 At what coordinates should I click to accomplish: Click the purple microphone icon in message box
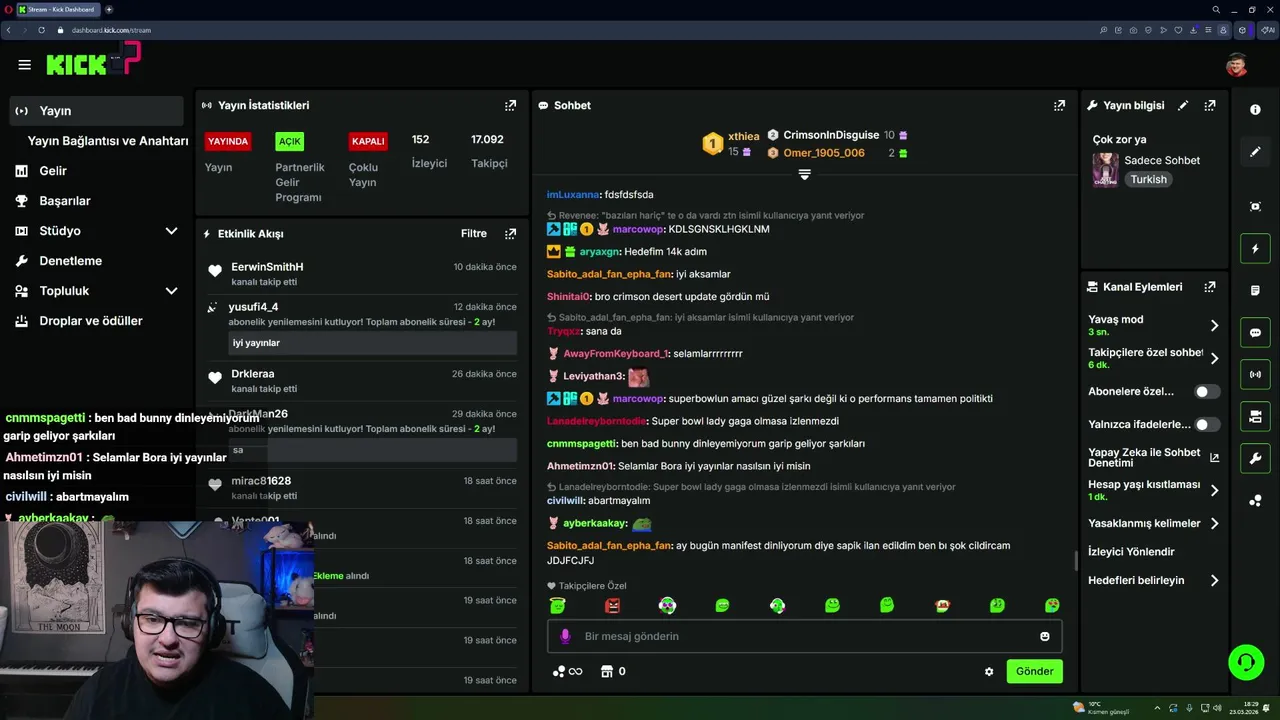(565, 636)
